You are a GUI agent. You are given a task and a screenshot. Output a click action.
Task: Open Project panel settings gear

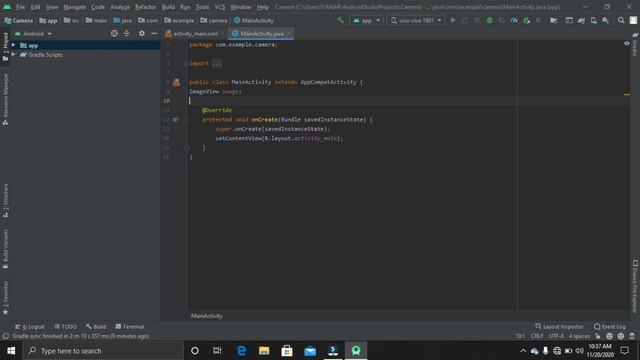tap(142, 33)
